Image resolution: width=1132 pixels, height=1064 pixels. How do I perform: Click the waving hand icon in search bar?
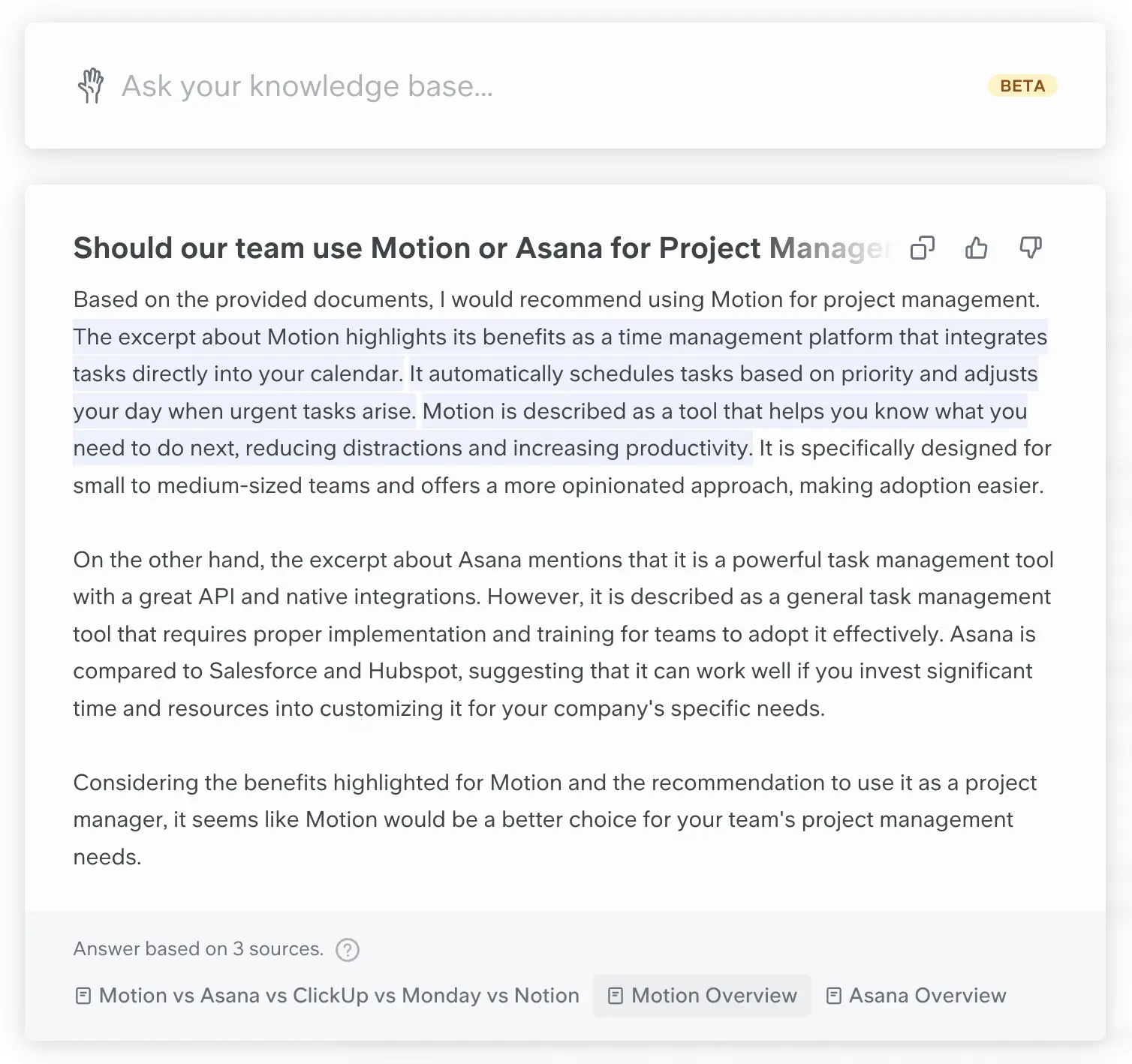(x=91, y=86)
